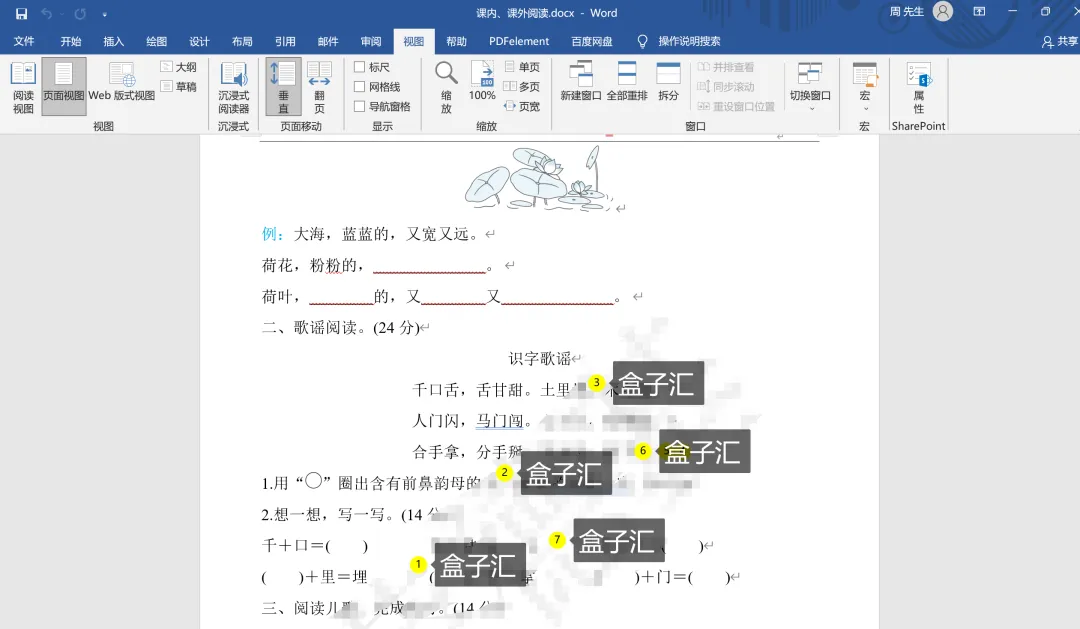The width and height of the screenshot is (1080, 629).
Task: Toggle gridlines checkbox (网格线)
Action: tap(360, 87)
